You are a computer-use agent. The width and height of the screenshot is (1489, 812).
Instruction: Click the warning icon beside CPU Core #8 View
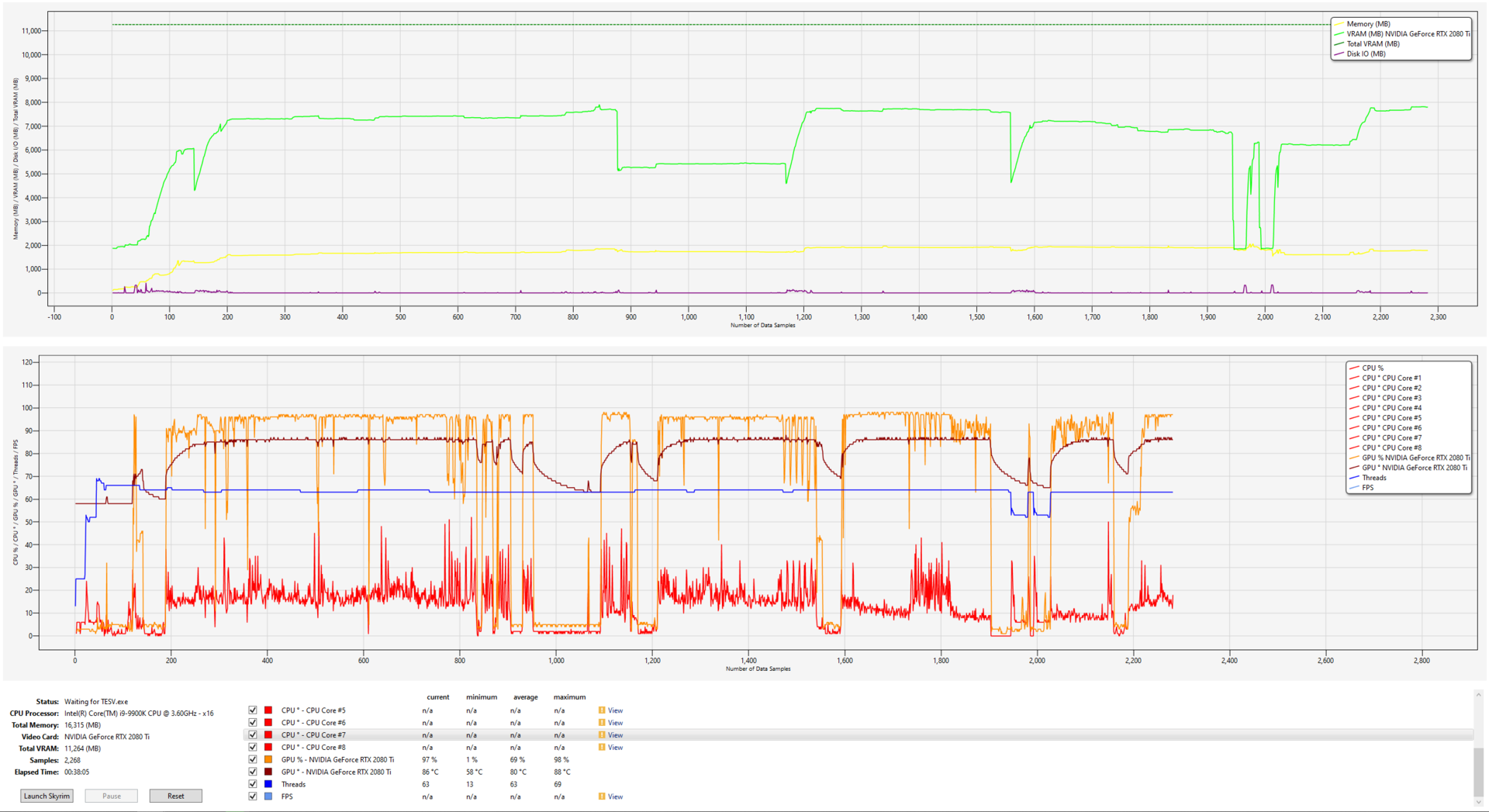(x=602, y=748)
